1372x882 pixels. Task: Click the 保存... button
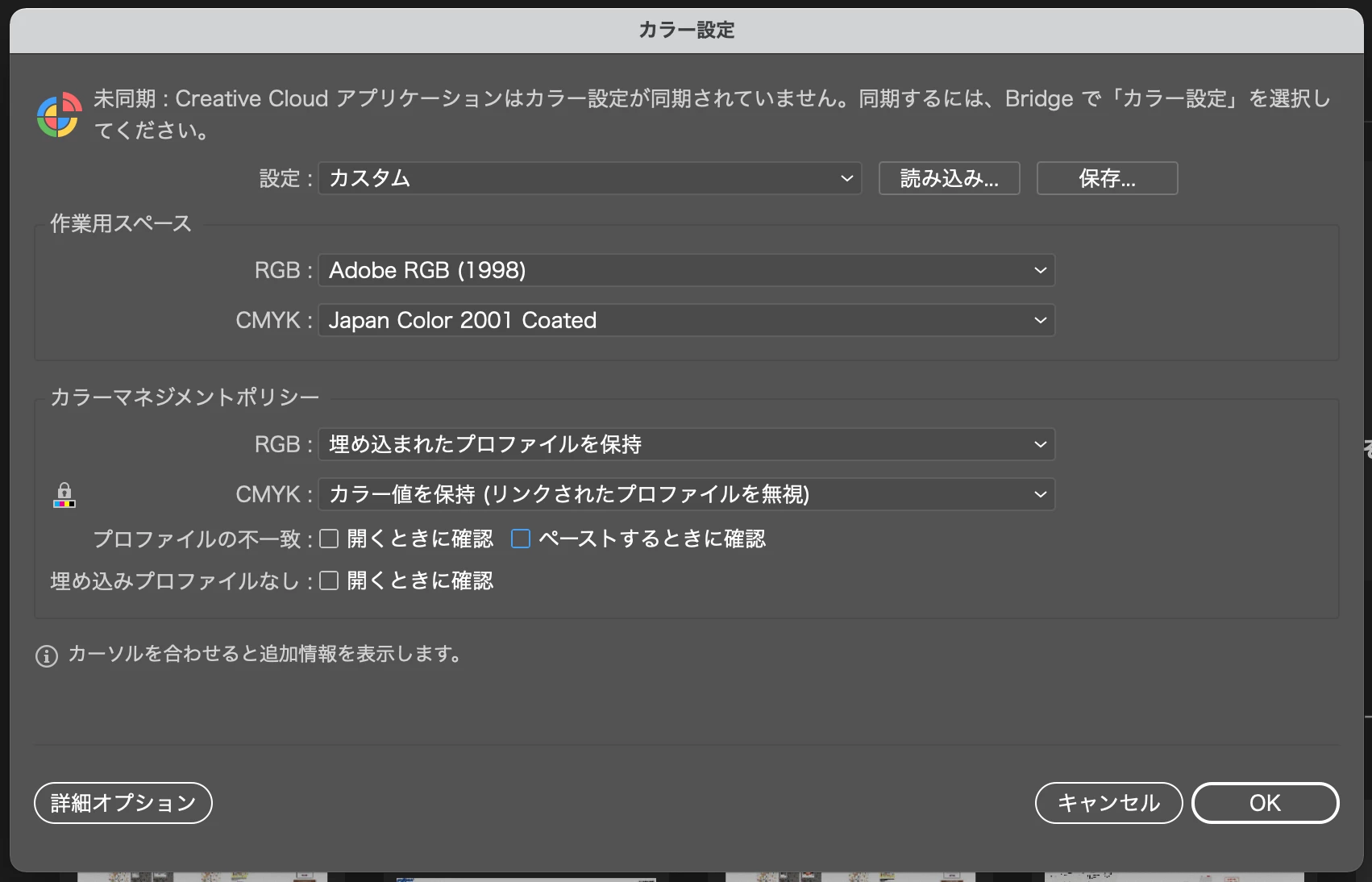[x=1108, y=178]
